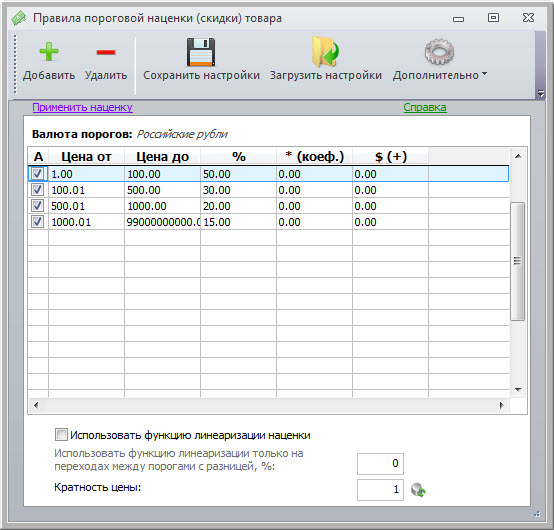Viewport: 554px width, 530px height.
Task: Click the refresh icon beside Кратность цены
Action: click(418, 490)
